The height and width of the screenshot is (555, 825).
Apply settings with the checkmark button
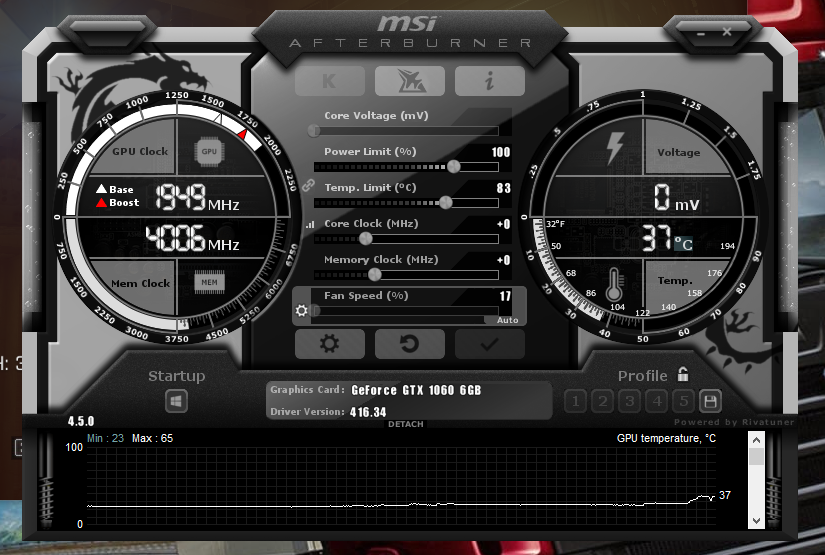(x=490, y=344)
